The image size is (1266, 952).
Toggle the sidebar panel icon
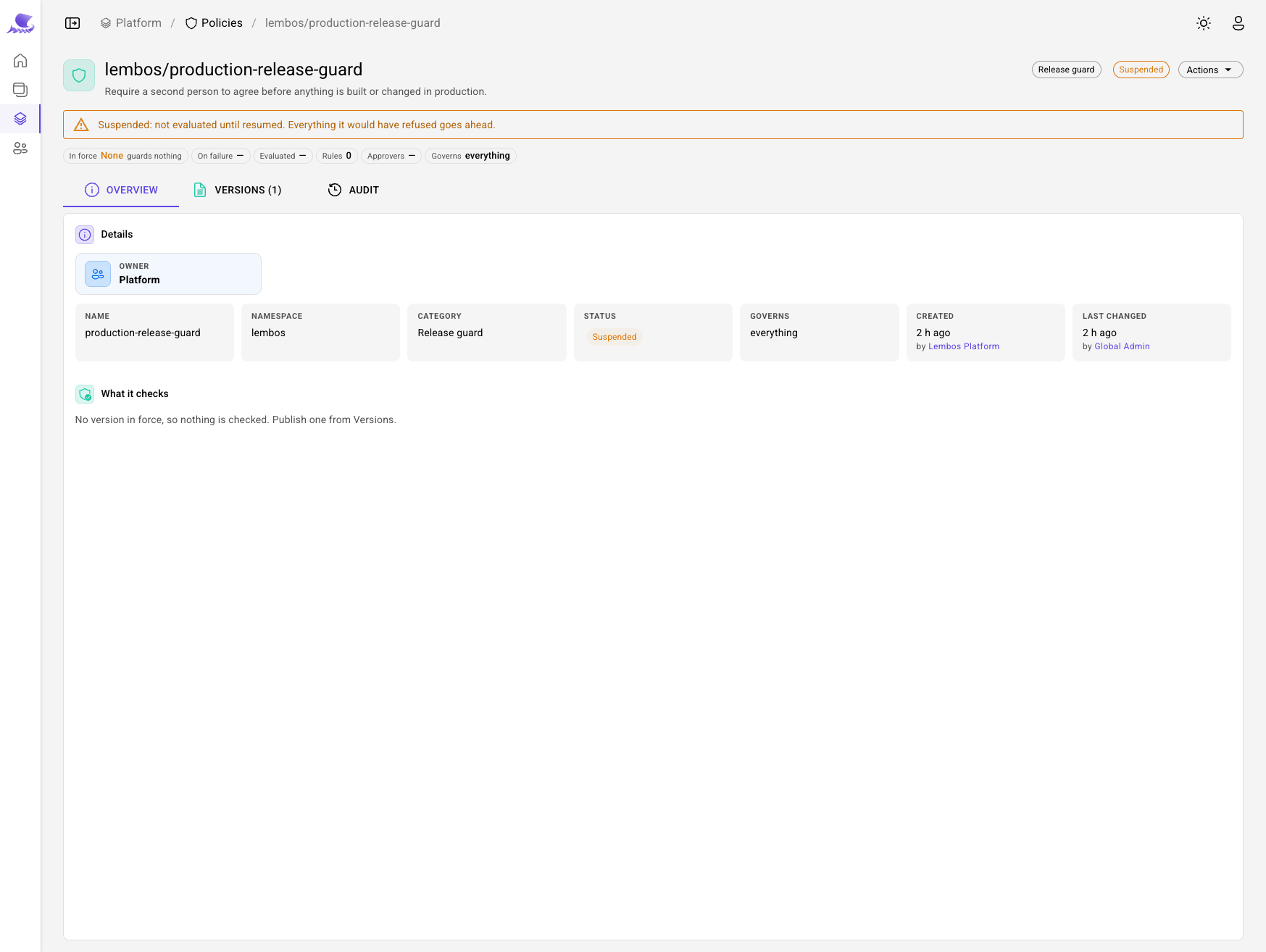(x=72, y=23)
